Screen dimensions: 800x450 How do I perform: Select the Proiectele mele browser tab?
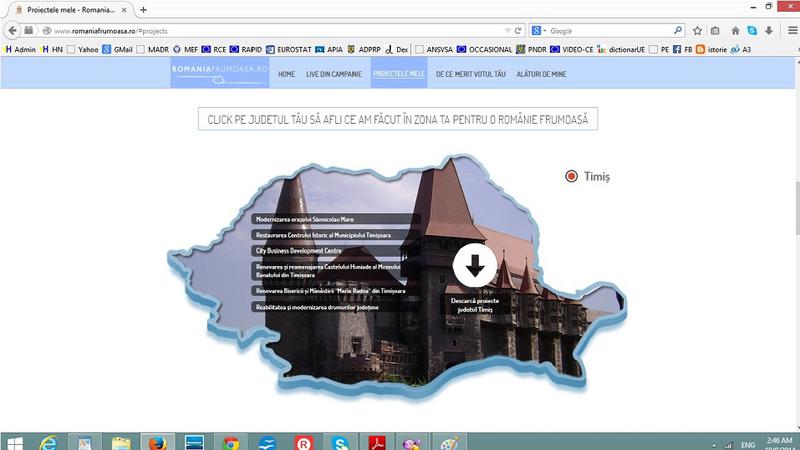70,10
